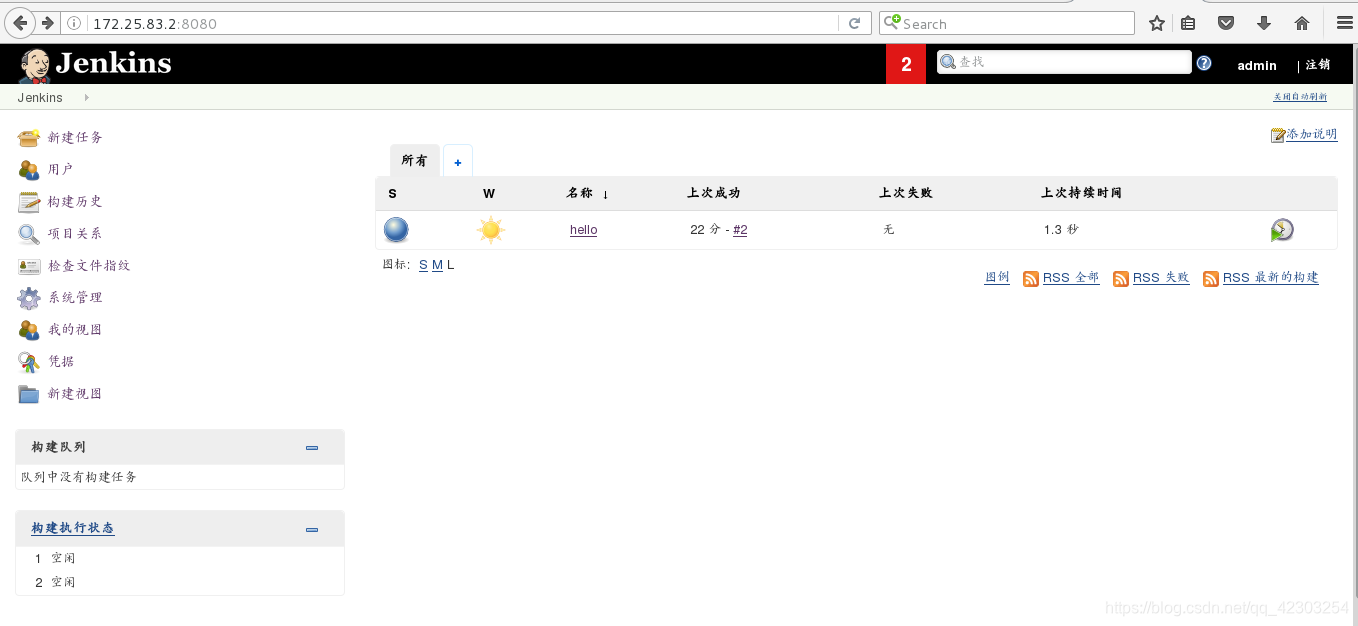Click the 新建视图 folder icon

point(29,393)
